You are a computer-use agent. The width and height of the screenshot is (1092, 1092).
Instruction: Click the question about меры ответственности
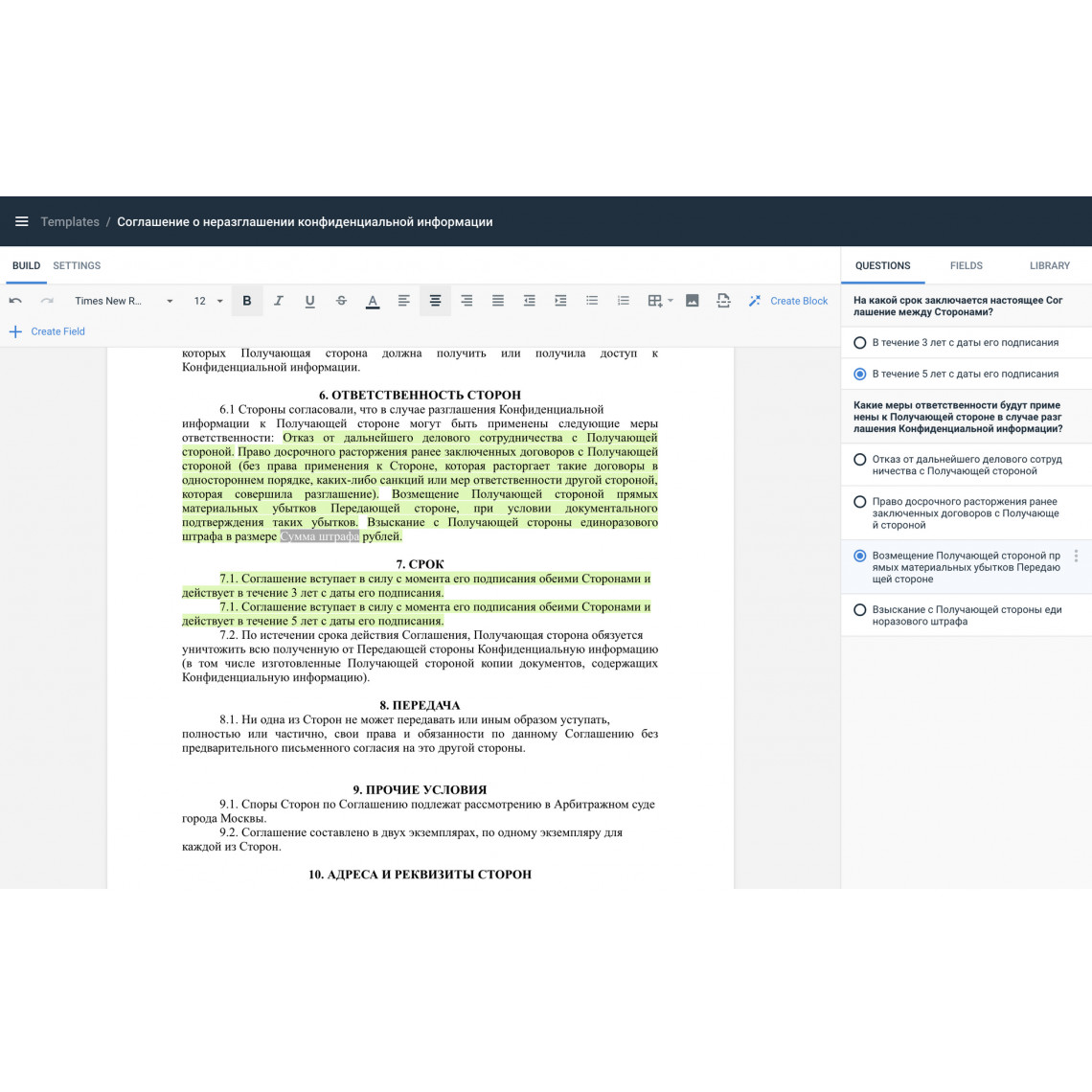[958, 417]
